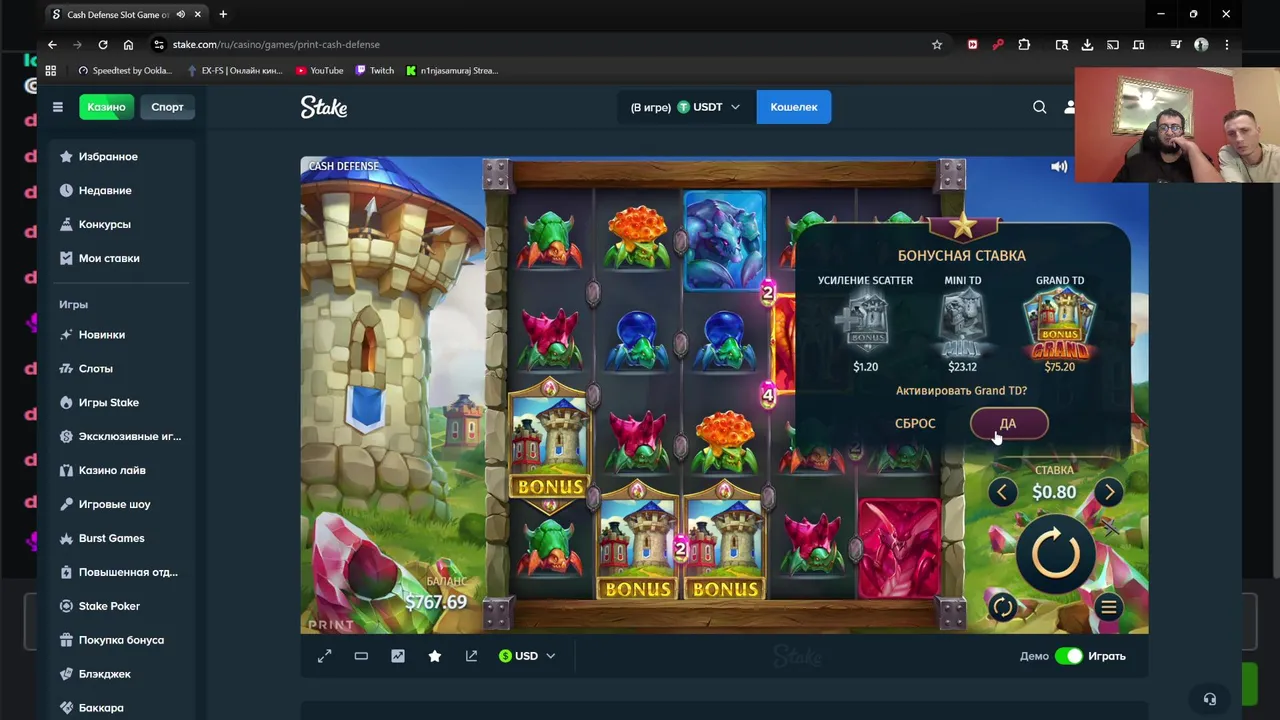Viewport: 1280px width, 720px height.
Task: Open the Speedtest by Ookla bookmark
Action: (125, 71)
